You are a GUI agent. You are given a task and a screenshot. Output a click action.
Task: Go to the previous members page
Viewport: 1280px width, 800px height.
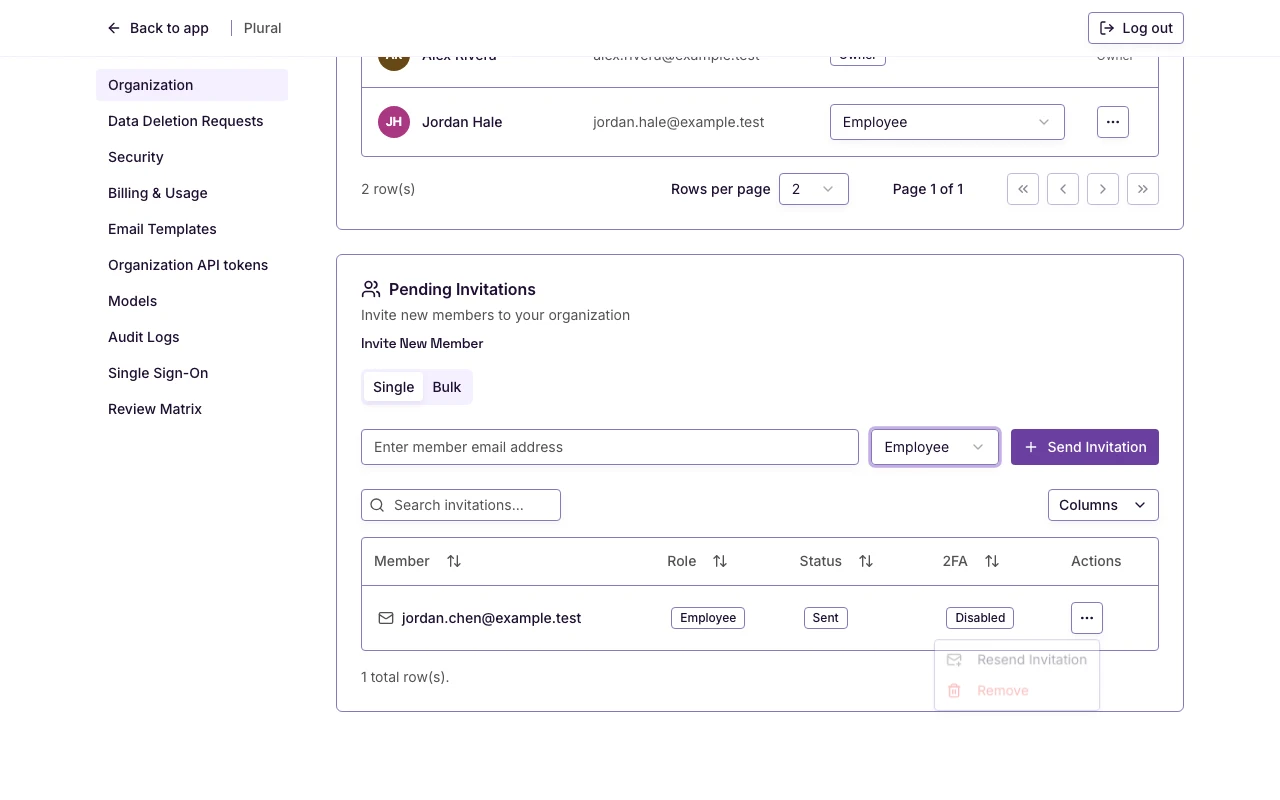[1063, 189]
